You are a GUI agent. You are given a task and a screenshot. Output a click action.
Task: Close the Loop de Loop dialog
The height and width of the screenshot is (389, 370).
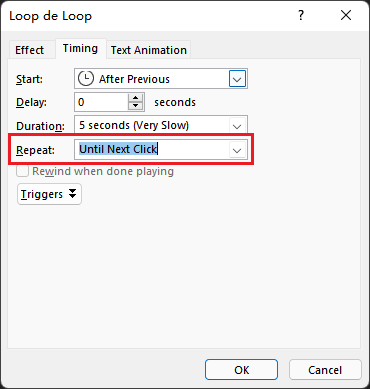click(346, 15)
